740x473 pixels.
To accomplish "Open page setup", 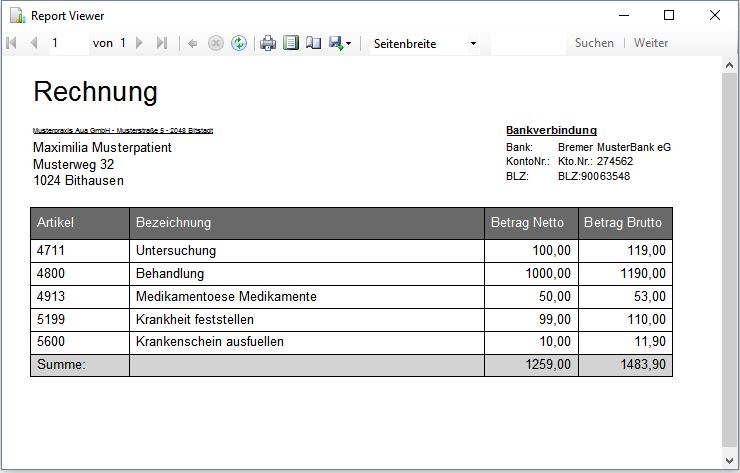I will click(x=313, y=43).
